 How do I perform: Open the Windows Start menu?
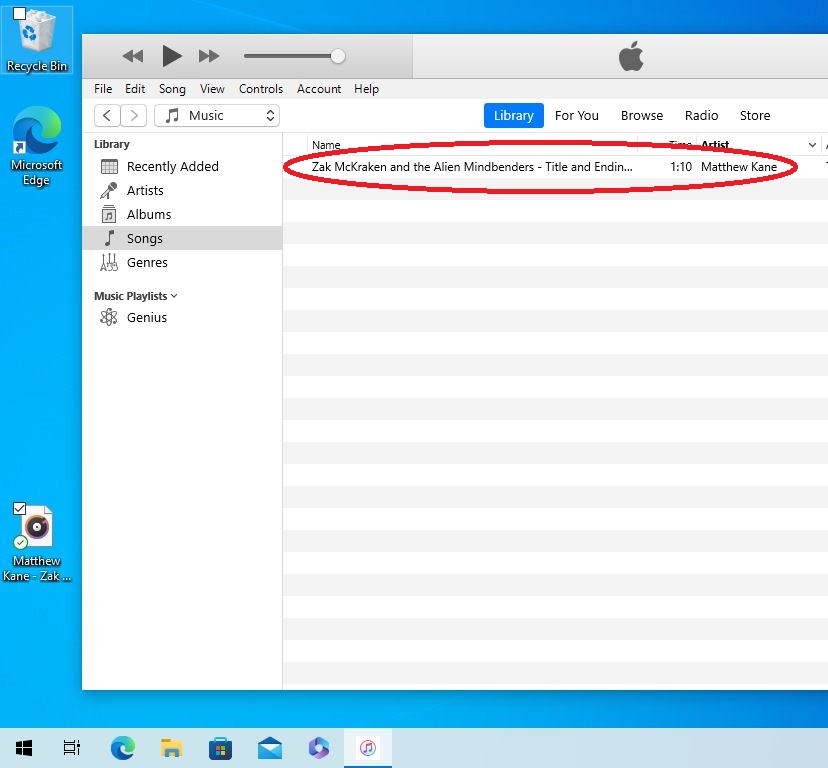point(24,748)
